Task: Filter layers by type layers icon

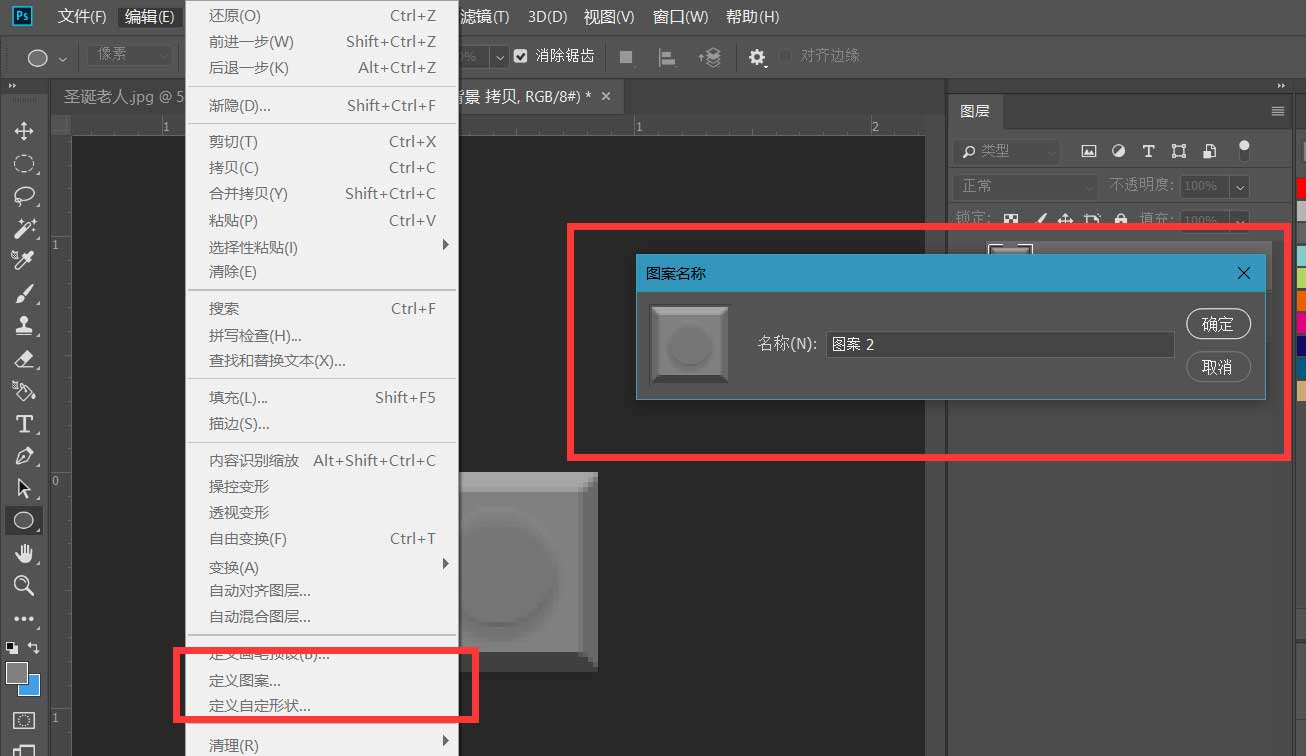Action: point(1148,151)
